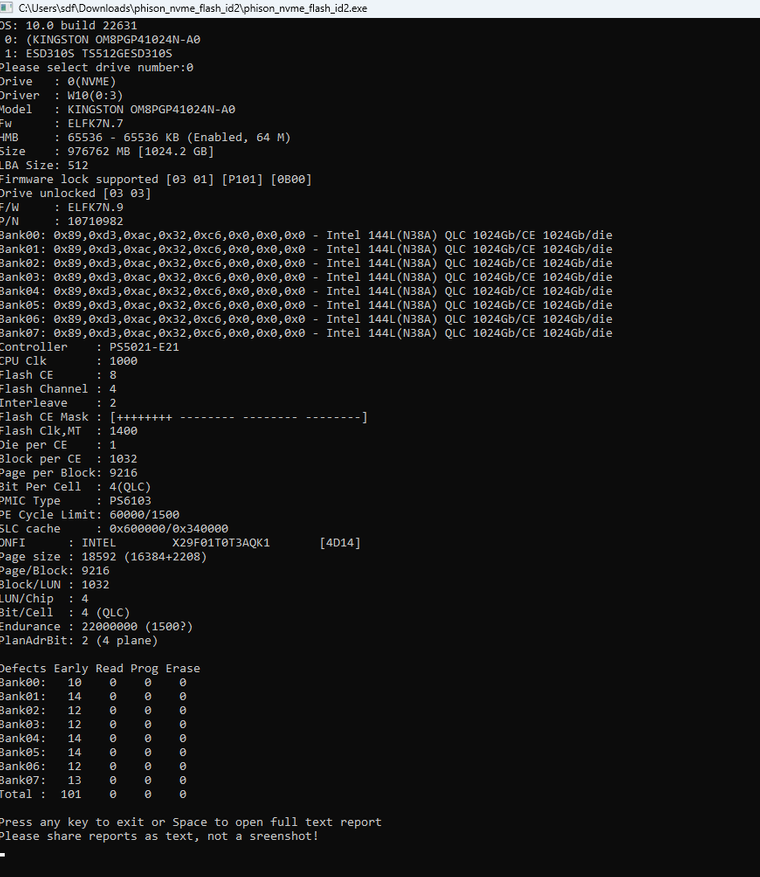Click drive entry '0: (KINGSTON OM8PGP41024N-A0'

tap(101, 40)
